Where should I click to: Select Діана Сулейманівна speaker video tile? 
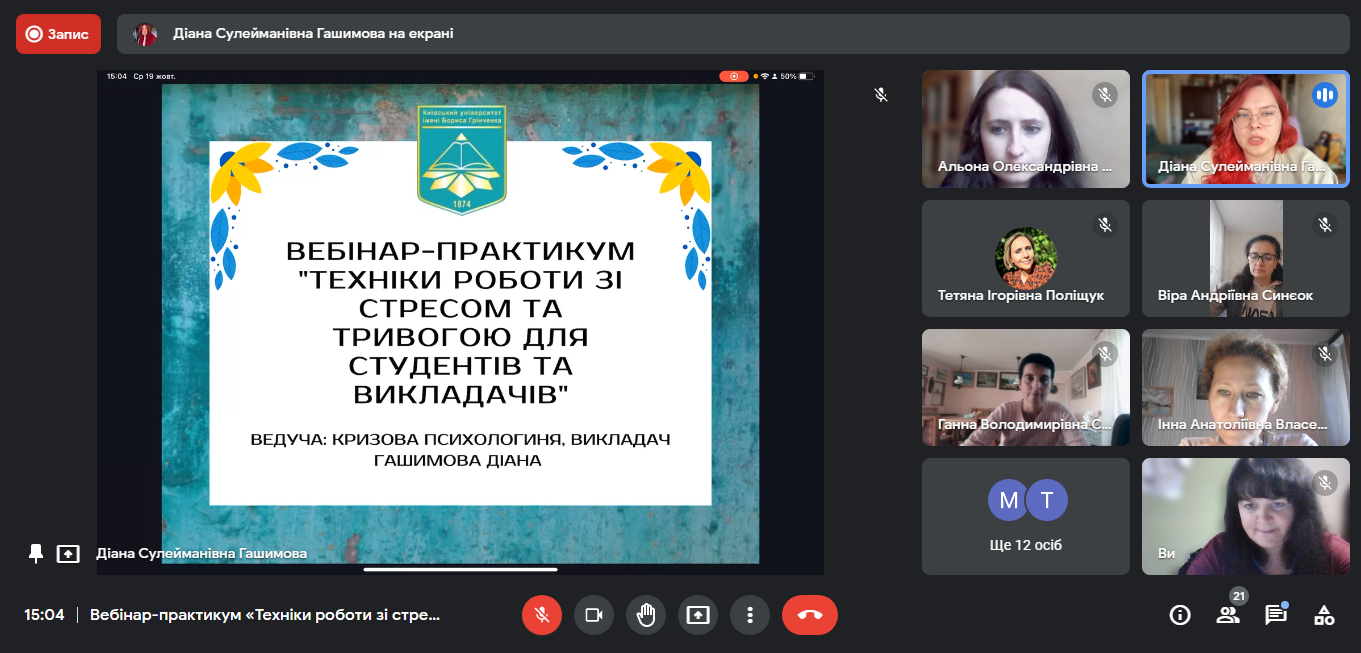pyautogui.click(x=1245, y=128)
